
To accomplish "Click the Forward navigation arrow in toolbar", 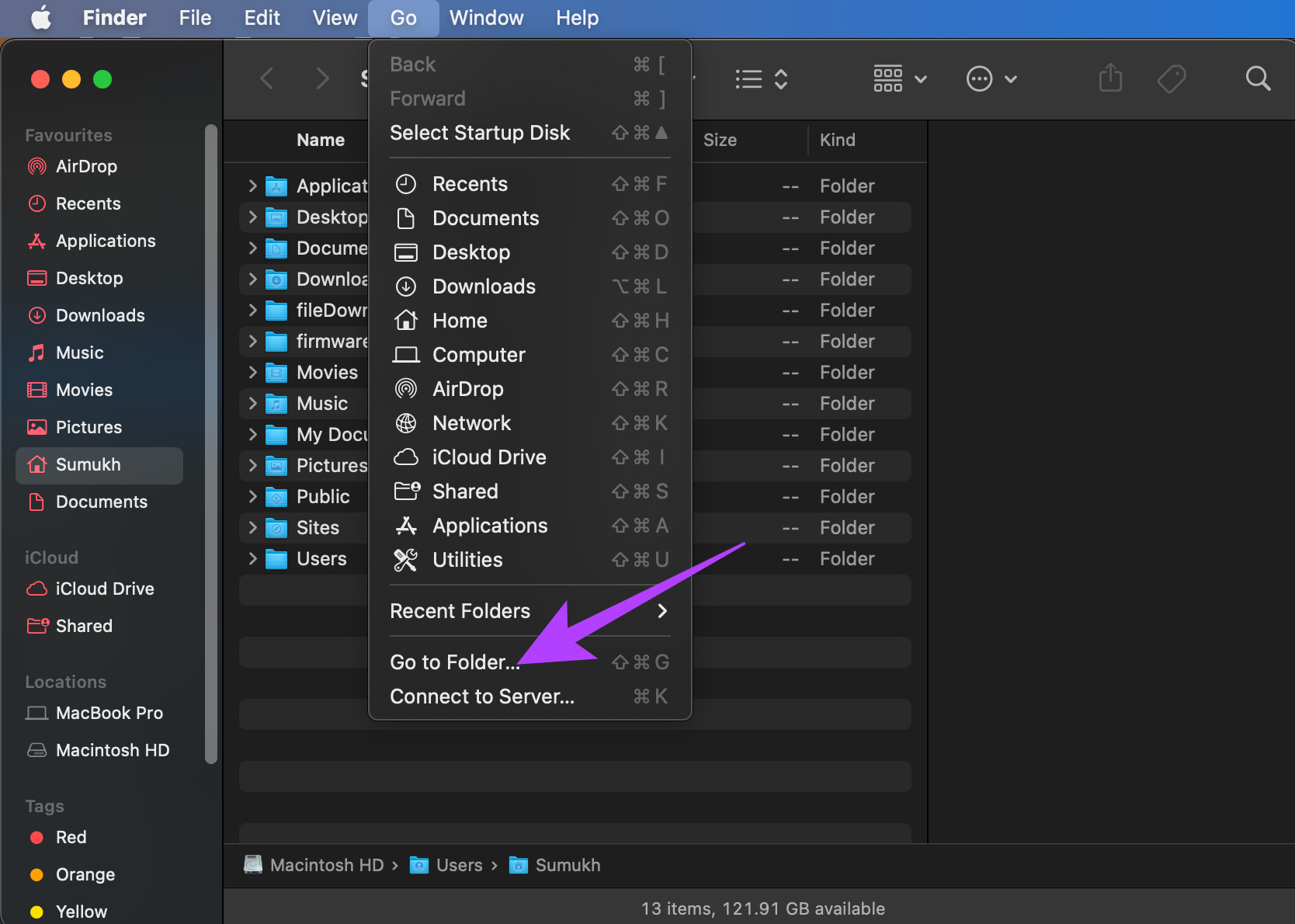I will tap(322, 78).
